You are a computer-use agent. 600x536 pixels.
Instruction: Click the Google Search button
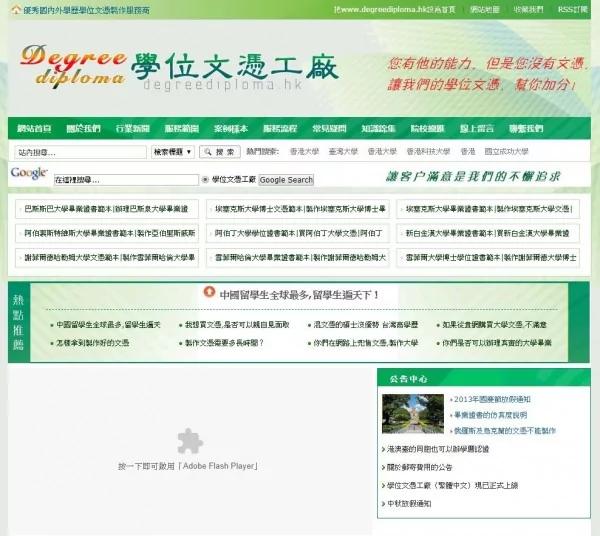[x=286, y=180]
